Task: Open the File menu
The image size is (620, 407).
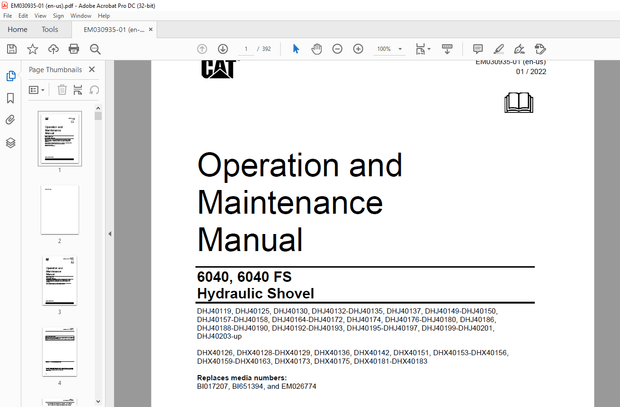Action: tap(8, 16)
